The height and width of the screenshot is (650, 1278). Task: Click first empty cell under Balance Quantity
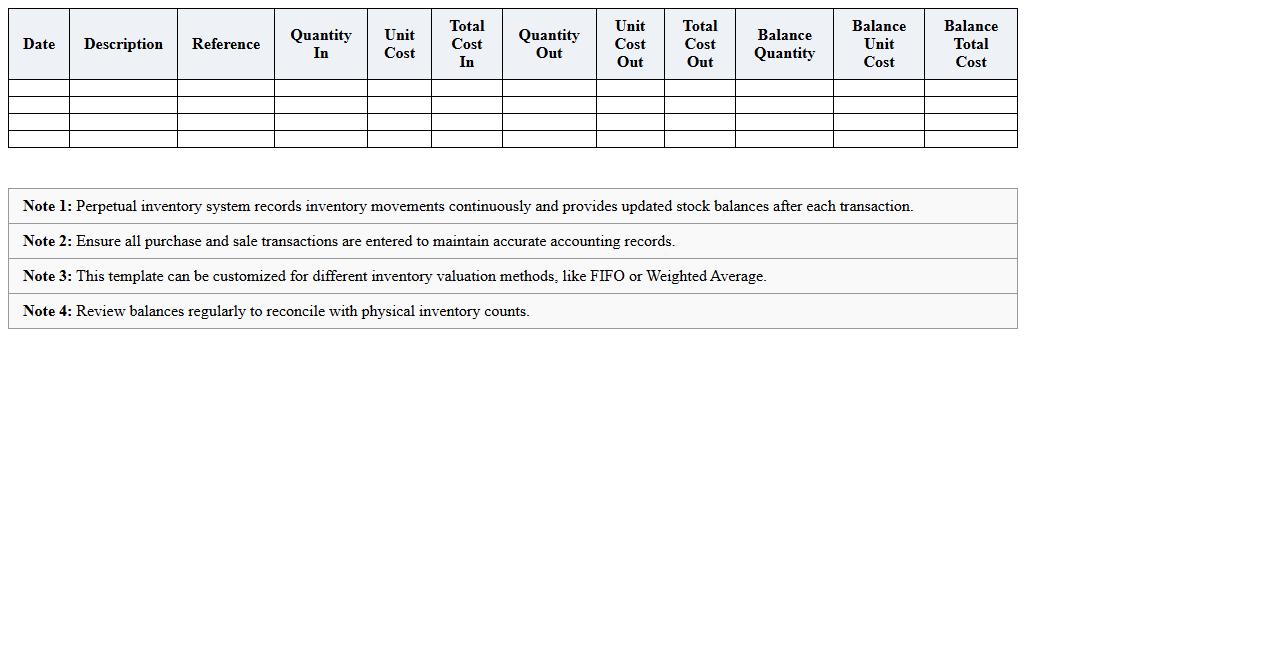pos(784,88)
